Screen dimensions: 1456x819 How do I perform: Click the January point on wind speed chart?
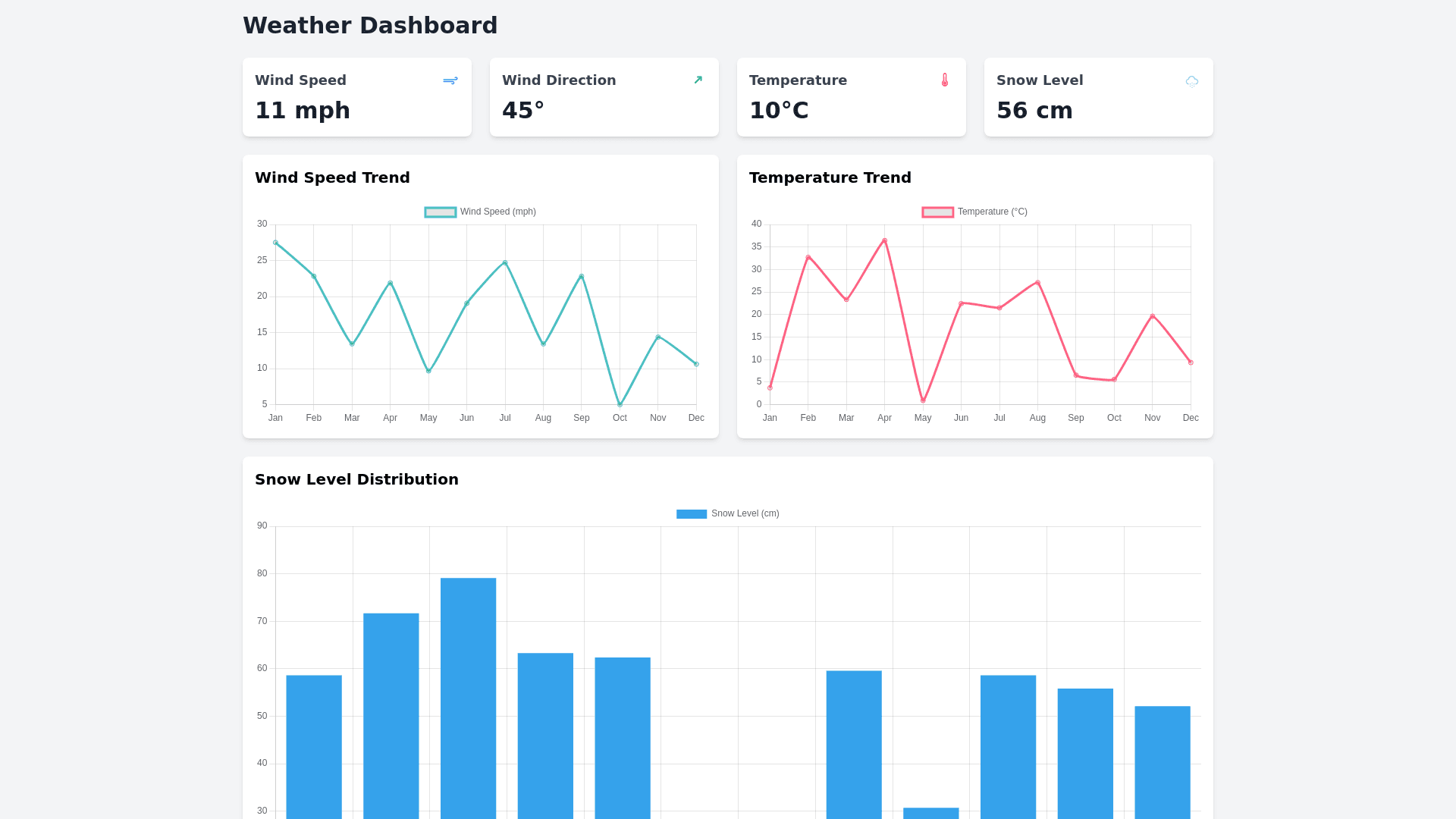click(x=275, y=243)
